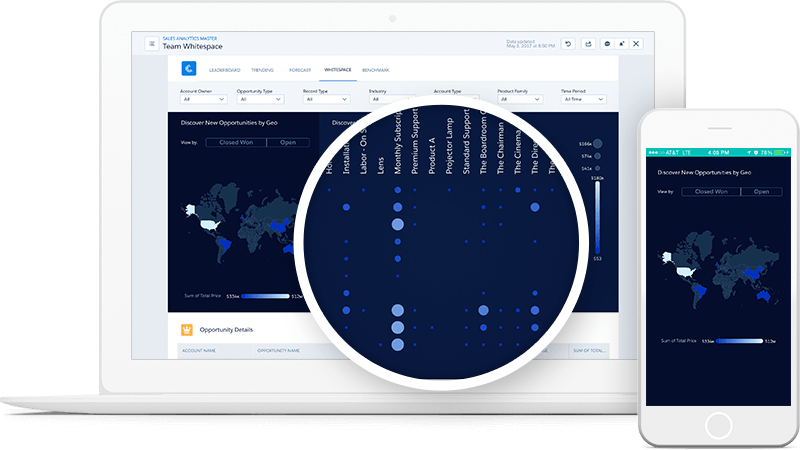Image resolution: width=800 pixels, height=450 pixels.
Task: Select Open view button on phone screen
Action: pos(761,190)
